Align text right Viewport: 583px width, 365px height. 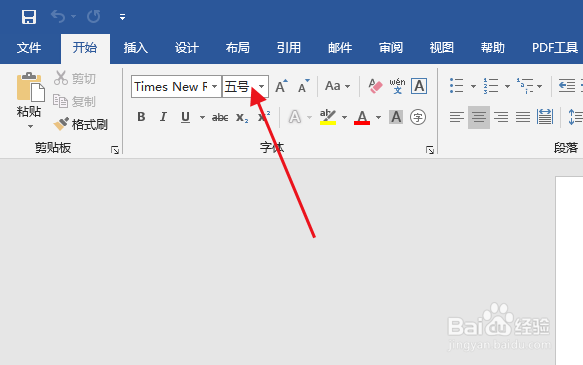pyautogui.click(x=501, y=117)
